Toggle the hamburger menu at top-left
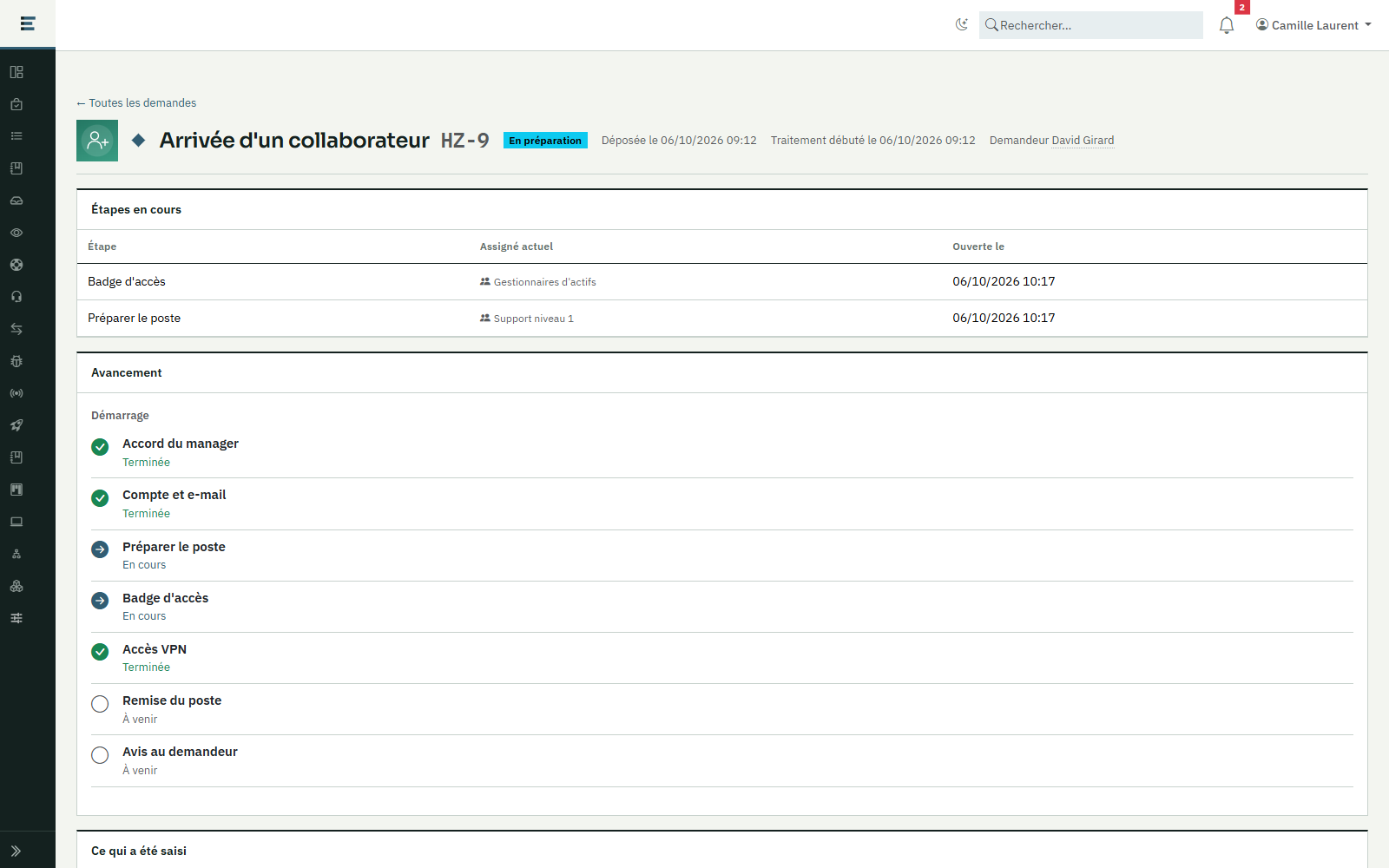Viewport: 1389px width, 868px height. 28,23
